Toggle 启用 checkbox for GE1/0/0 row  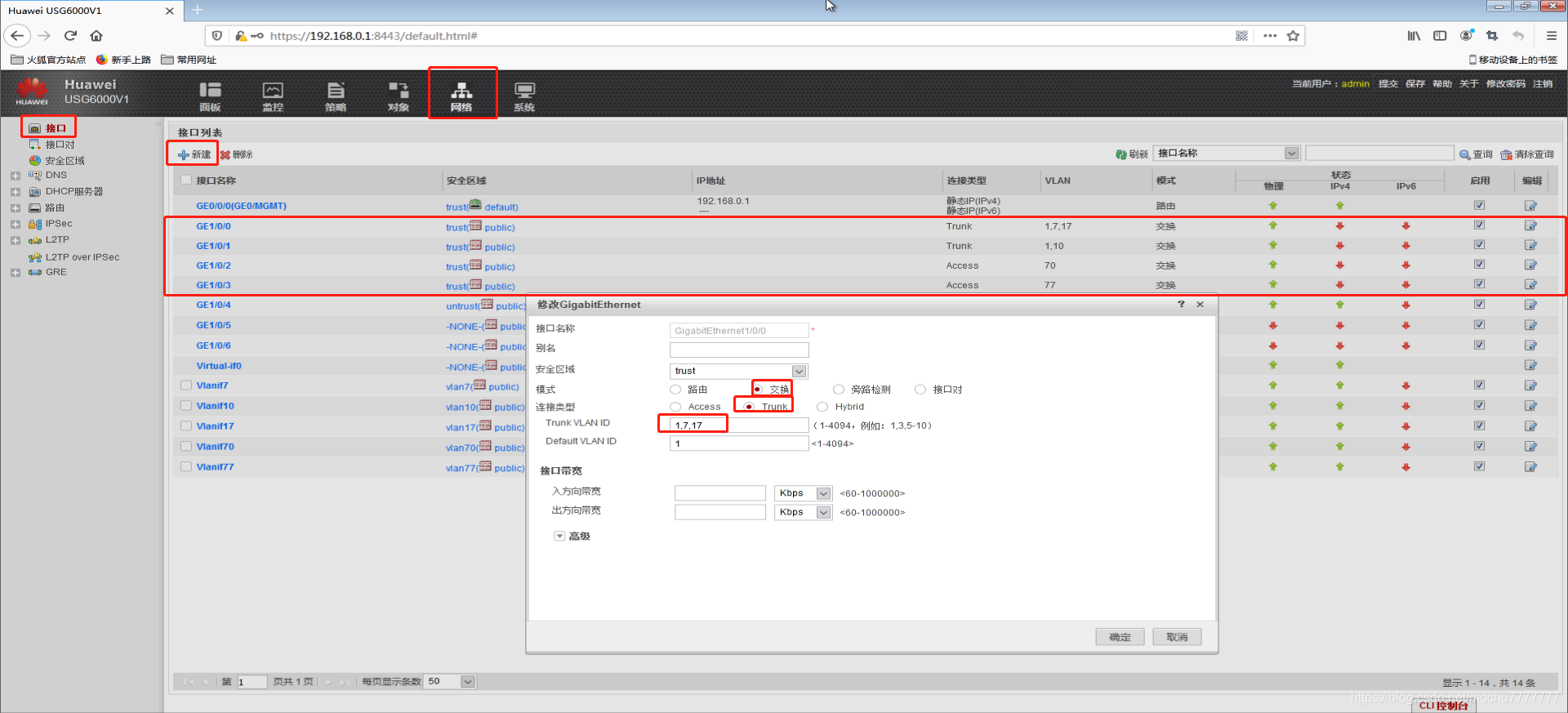click(x=1479, y=225)
